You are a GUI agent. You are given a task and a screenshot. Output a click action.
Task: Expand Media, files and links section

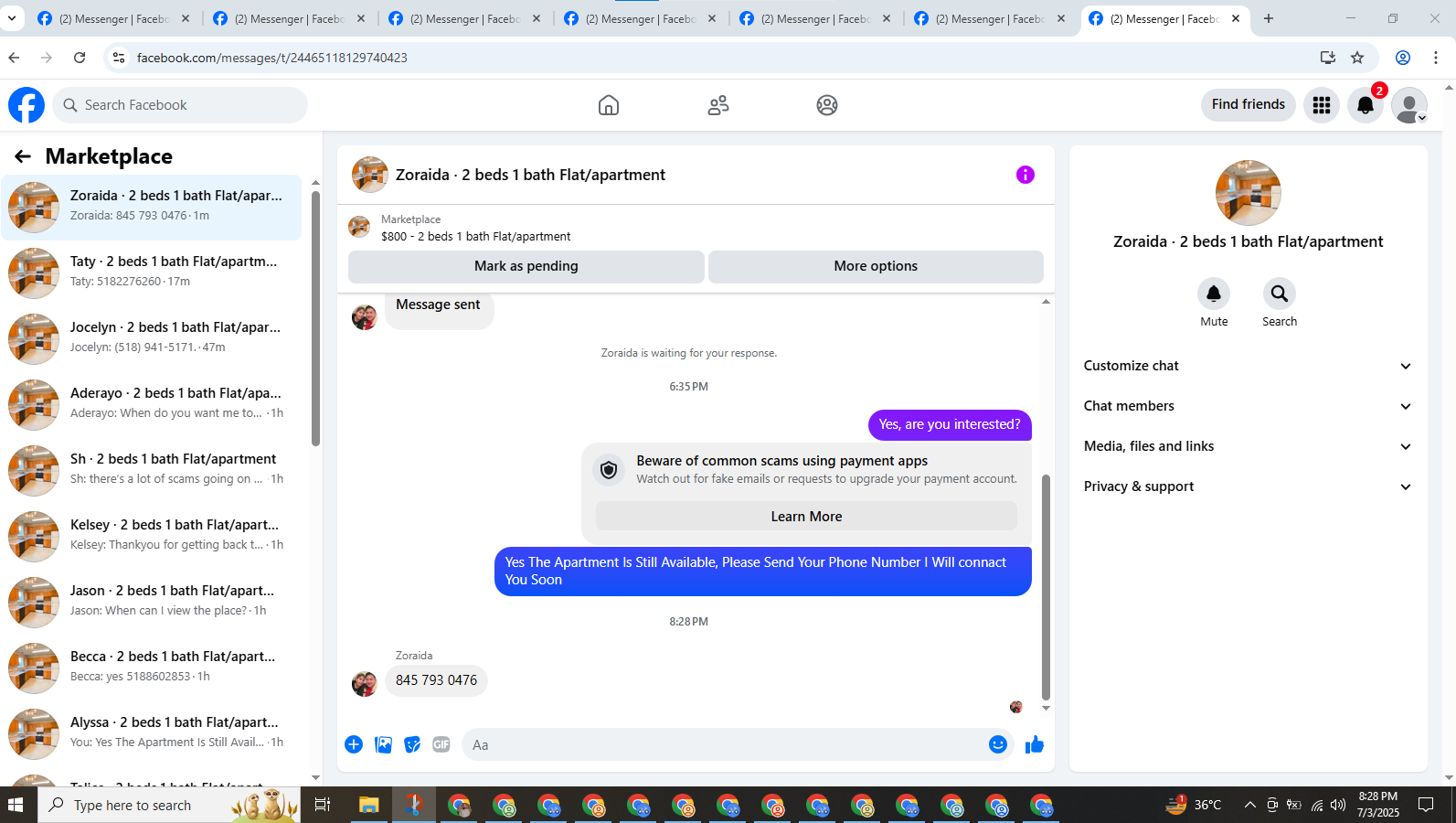coord(1249,446)
